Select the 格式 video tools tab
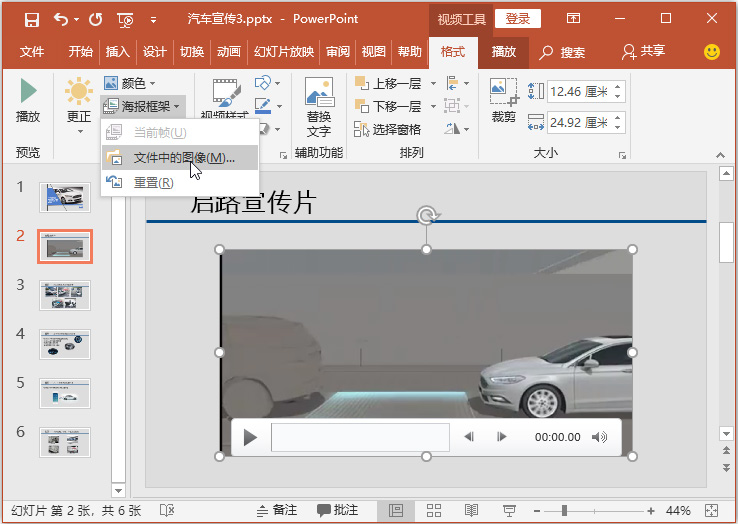 point(453,52)
